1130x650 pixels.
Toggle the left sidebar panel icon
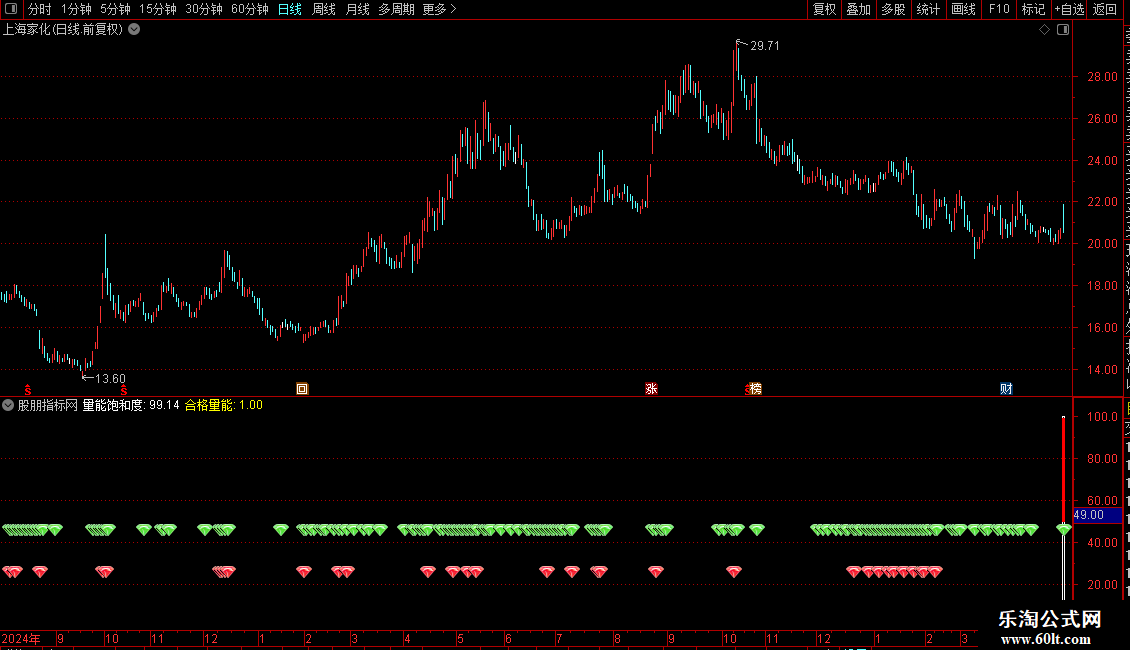11,9
